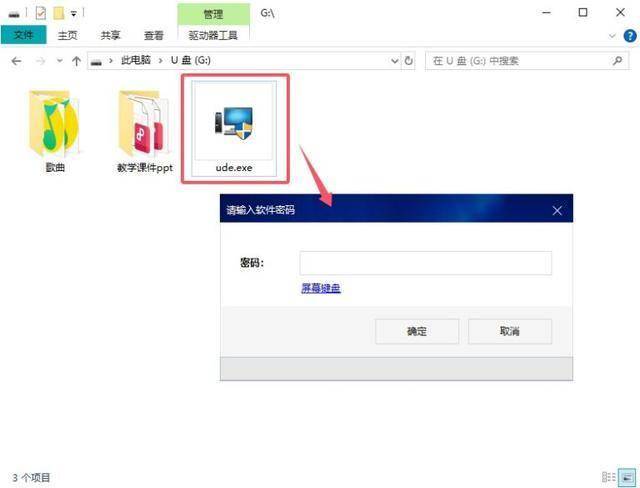Expand the chevron after 此电脑 in the path
Viewport: 640px width, 488px height.
point(160,61)
